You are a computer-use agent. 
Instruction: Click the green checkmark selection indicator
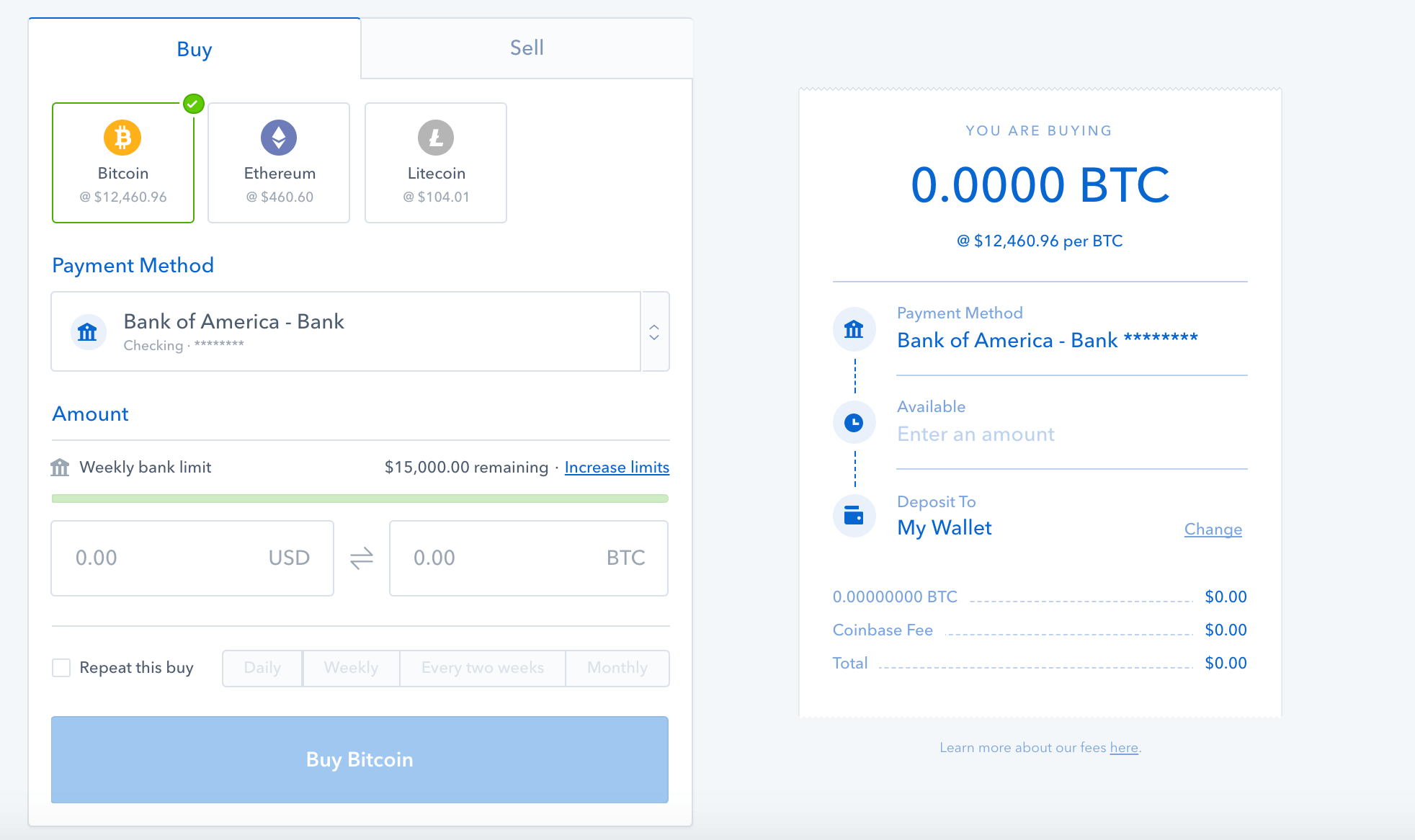[193, 104]
